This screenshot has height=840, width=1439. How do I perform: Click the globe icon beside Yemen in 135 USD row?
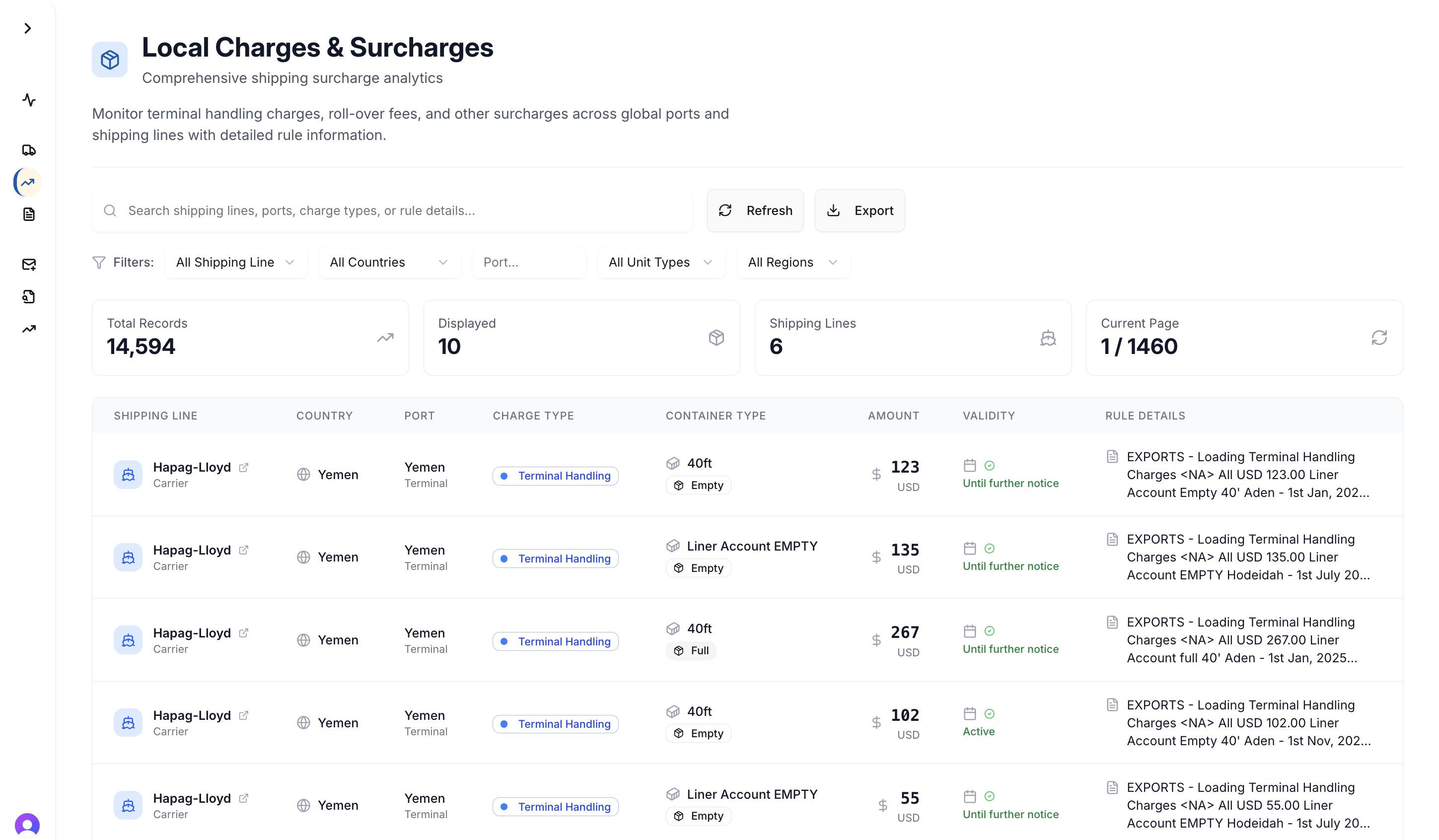pos(303,557)
